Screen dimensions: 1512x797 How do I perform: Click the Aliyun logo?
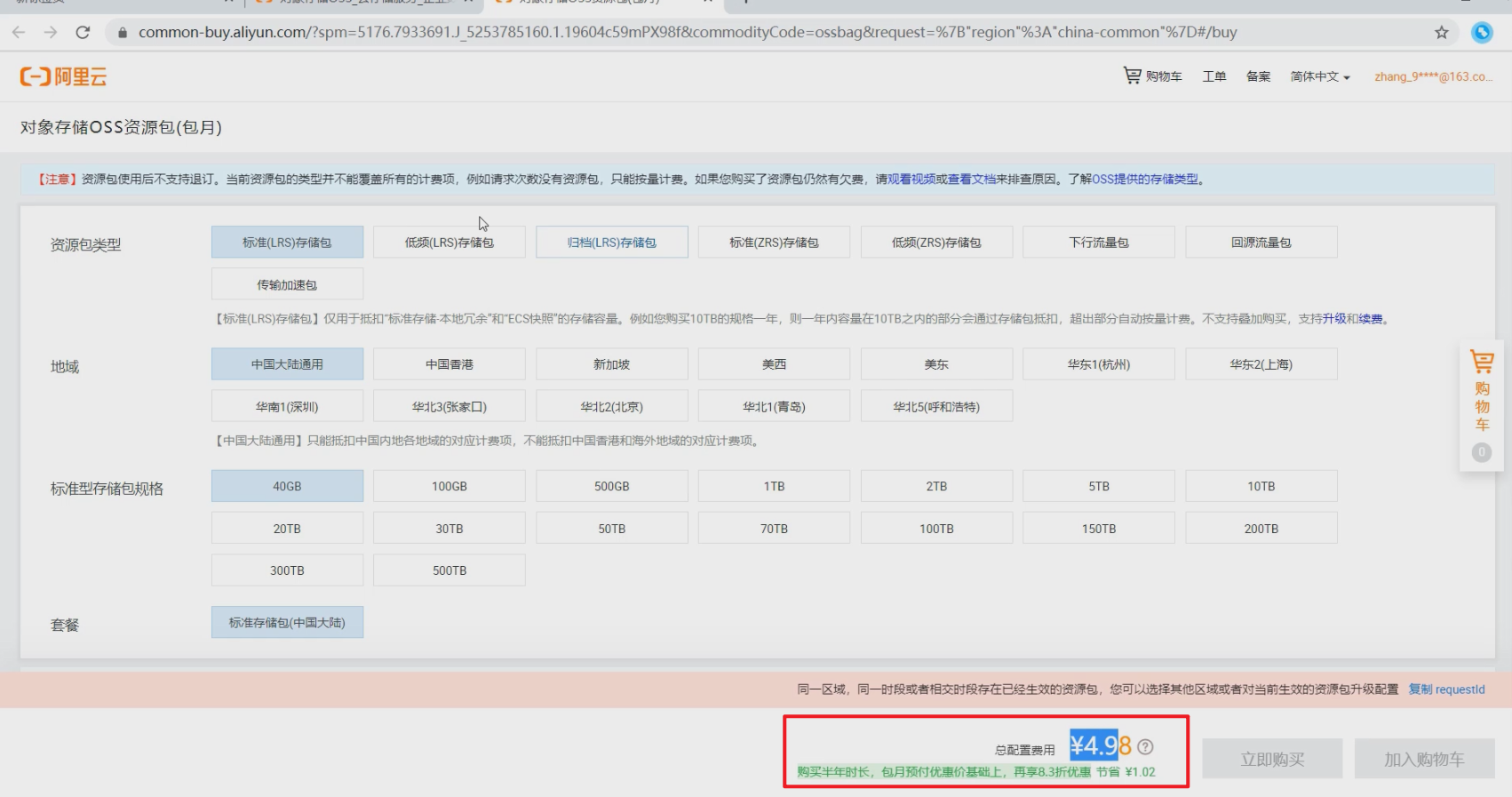[x=63, y=76]
